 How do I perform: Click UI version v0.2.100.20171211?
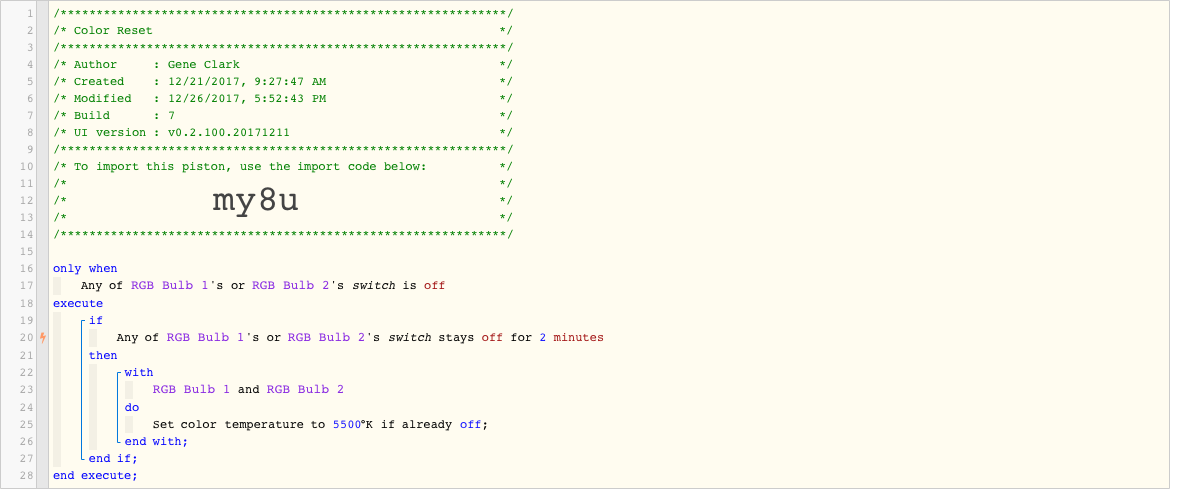(x=229, y=132)
